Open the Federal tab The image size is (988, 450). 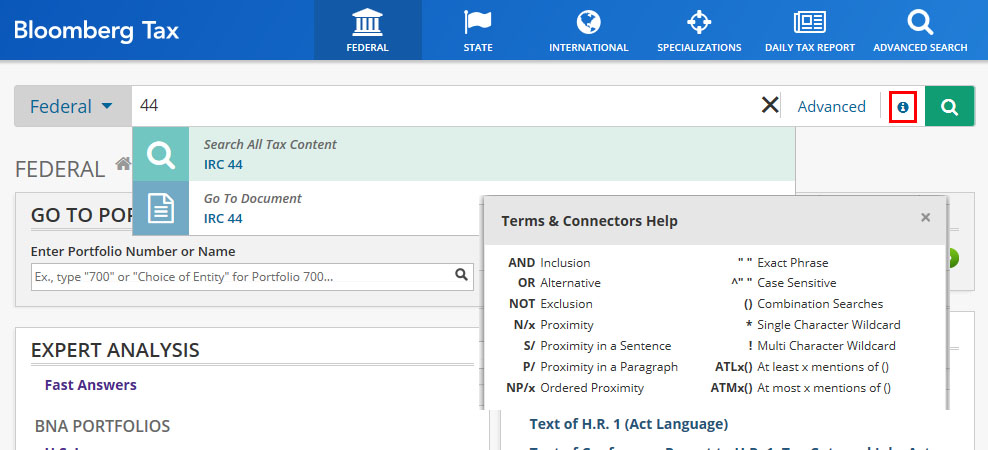click(367, 30)
